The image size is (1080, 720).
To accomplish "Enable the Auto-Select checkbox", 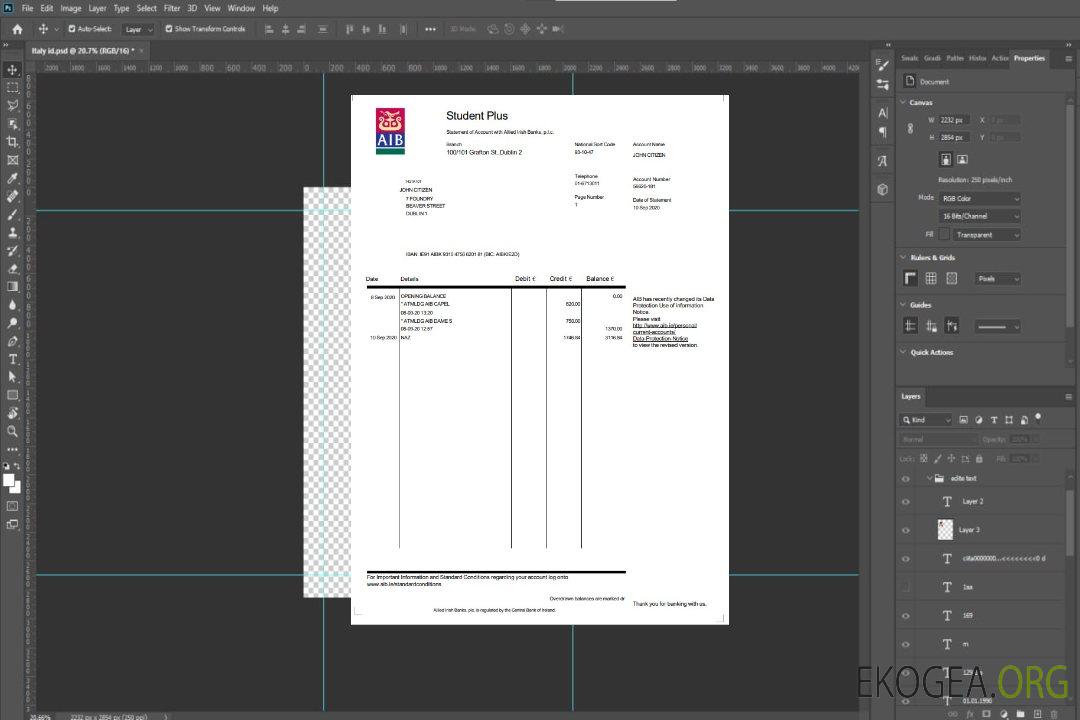I will 71,29.
